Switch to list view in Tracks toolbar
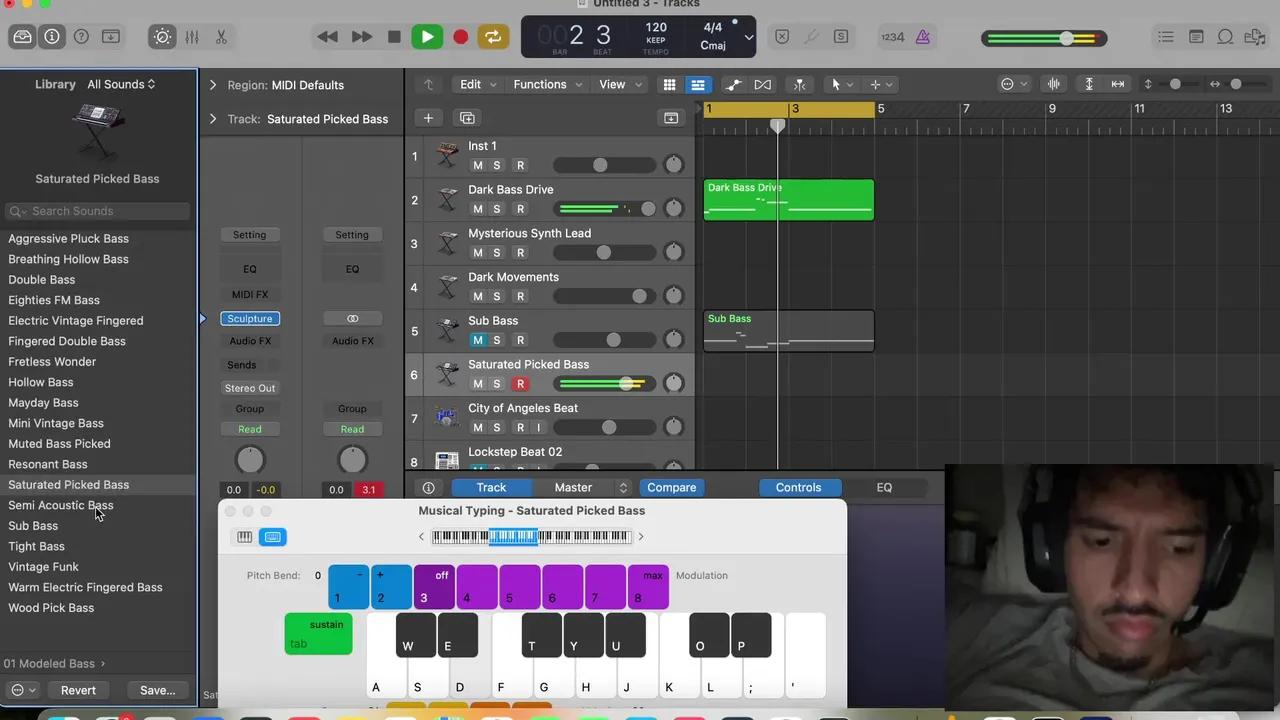The width and height of the screenshot is (1280, 720). (x=697, y=85)
